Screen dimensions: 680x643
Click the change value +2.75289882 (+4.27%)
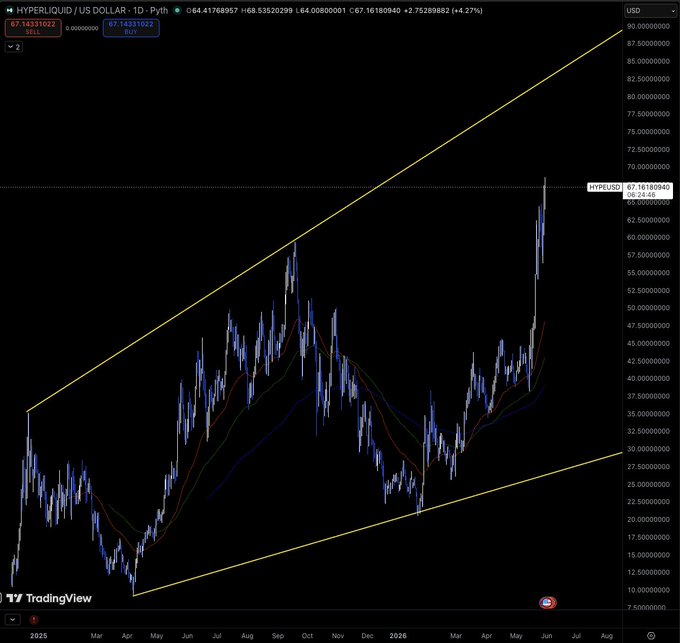443,10
